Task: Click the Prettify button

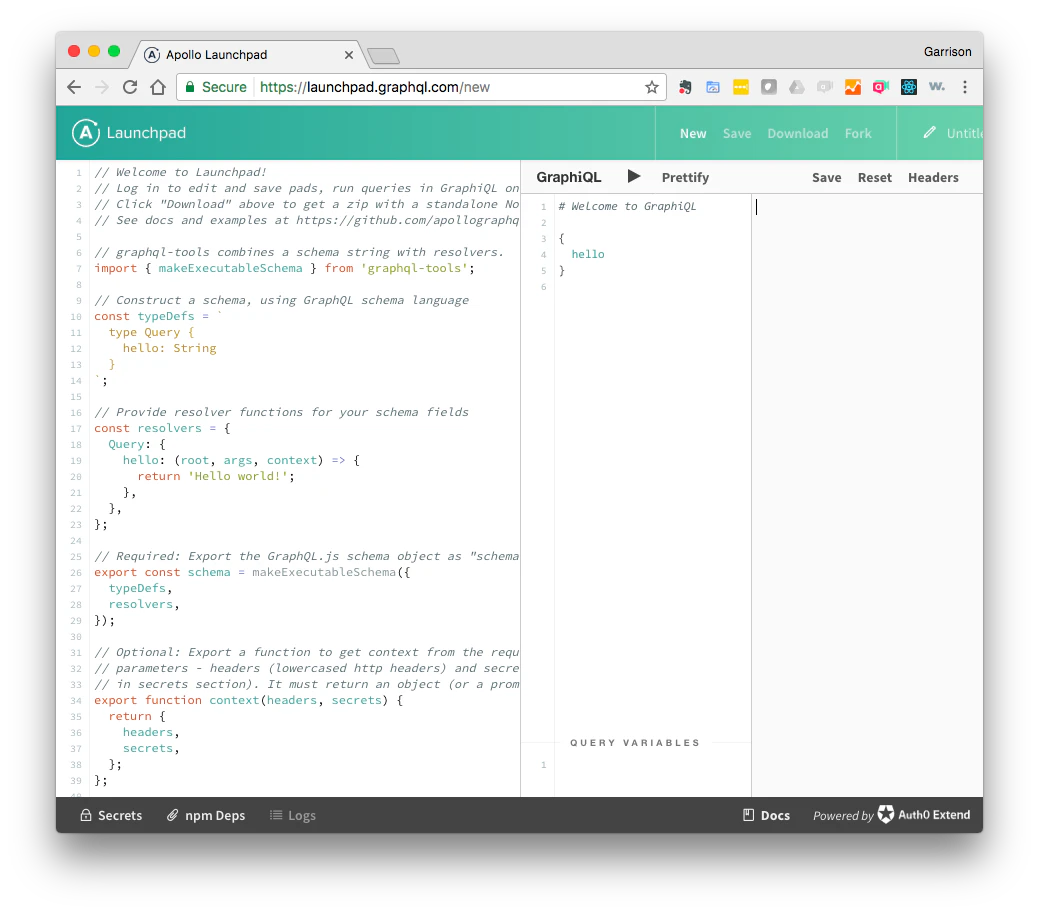Action: (x=685, y=177)
